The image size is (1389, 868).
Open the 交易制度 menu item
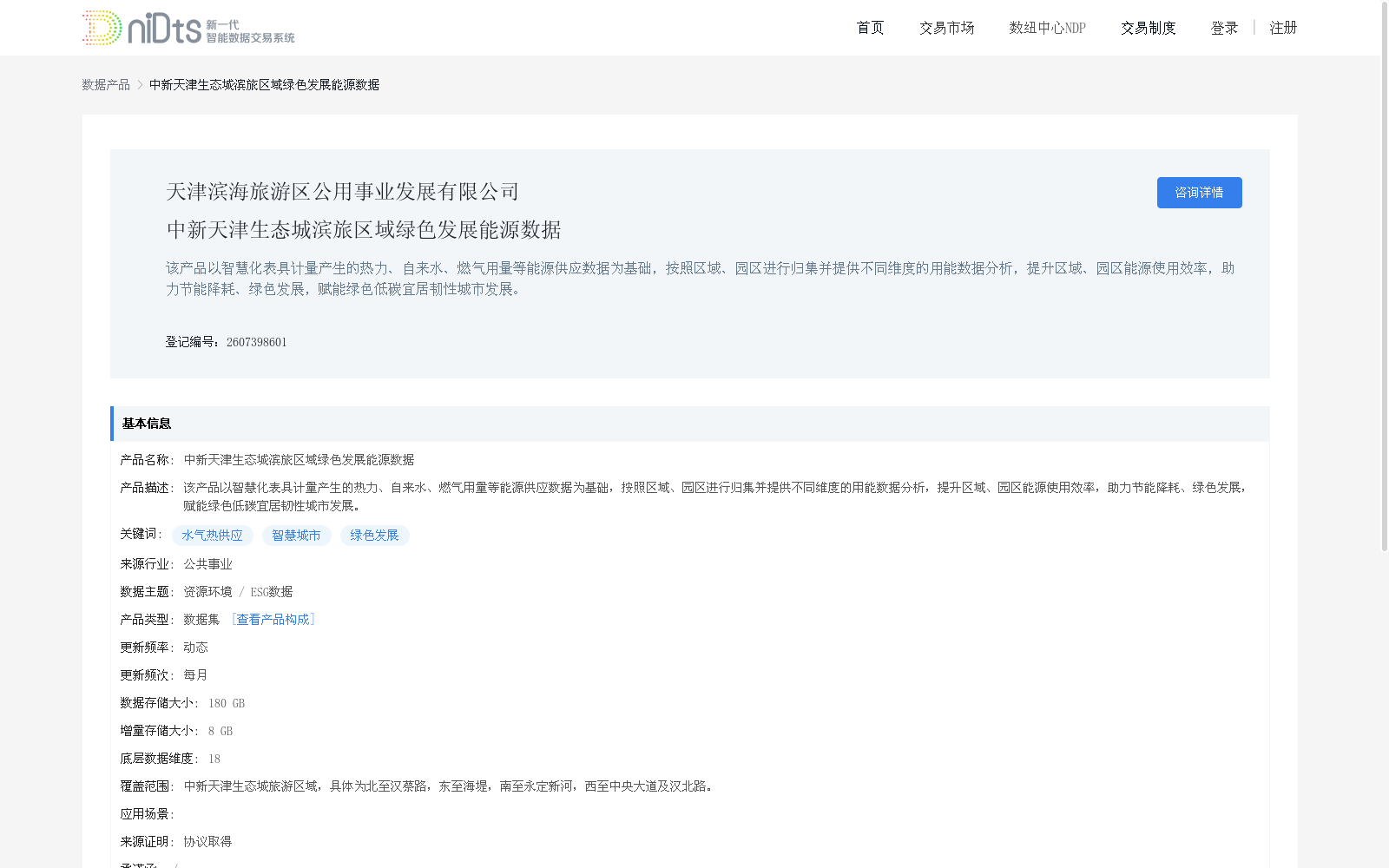[1148, 28]
